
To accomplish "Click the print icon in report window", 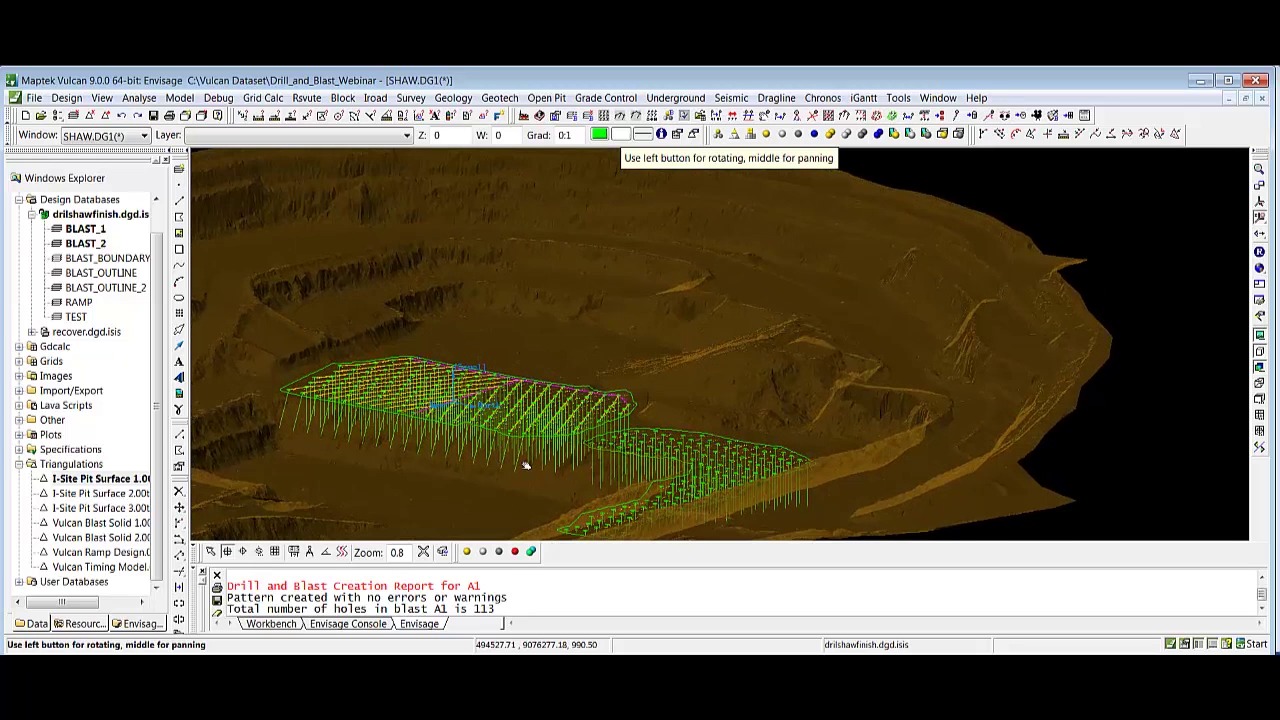I will pyautogui.click(x=217, y=589).
